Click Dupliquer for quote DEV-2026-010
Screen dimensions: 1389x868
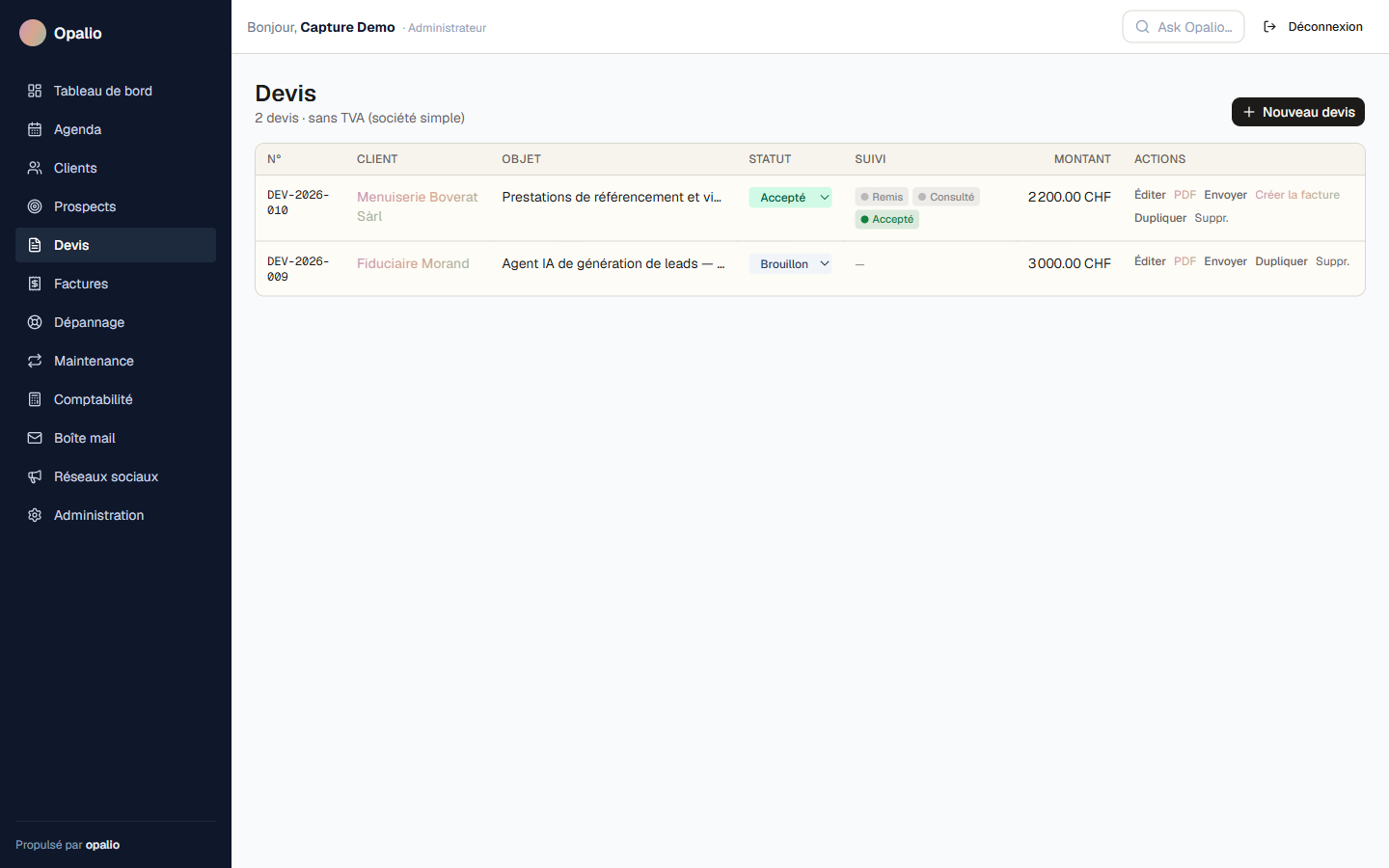(x=1160, y=218)
